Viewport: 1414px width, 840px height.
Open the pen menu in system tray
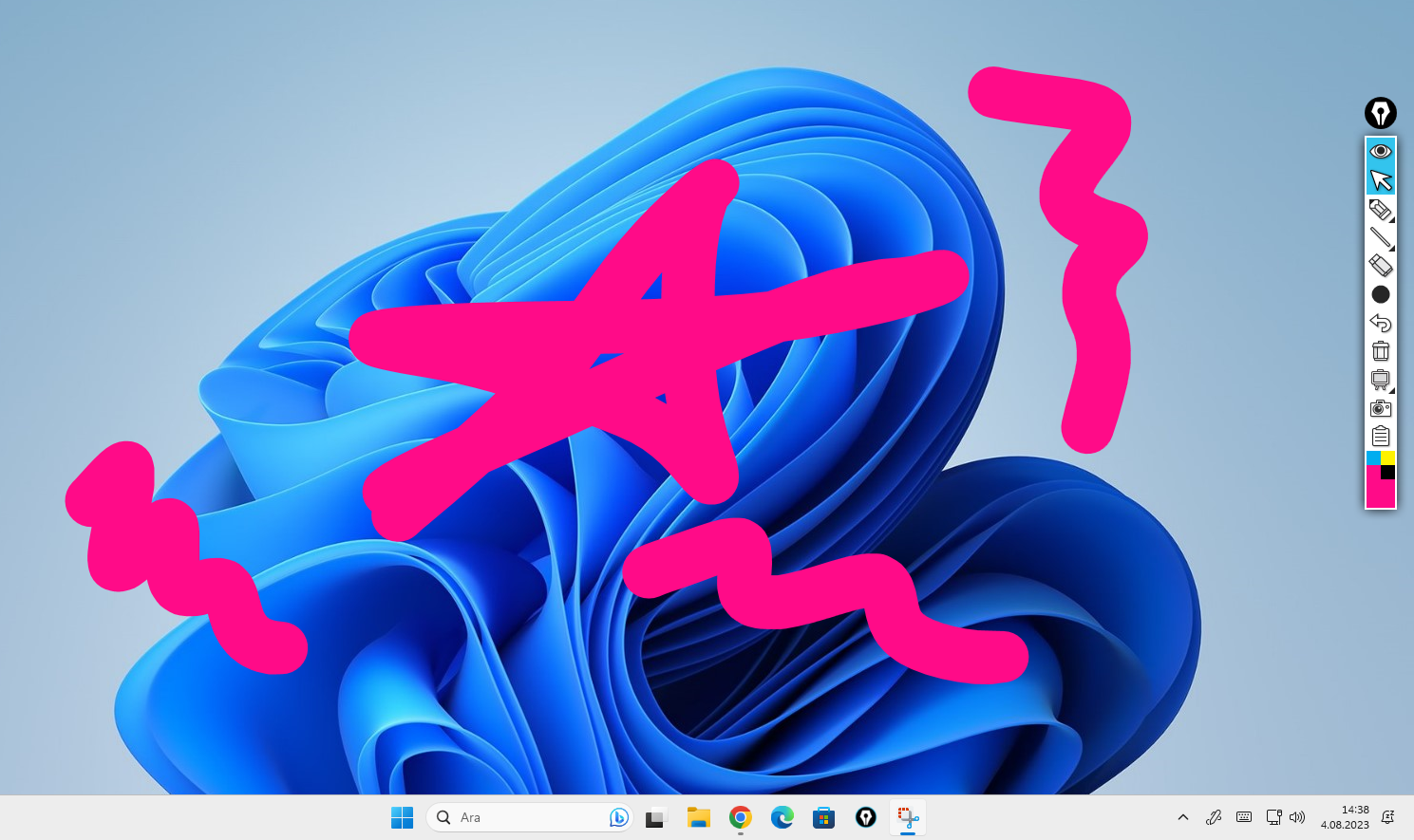[x=1214, y=817]
